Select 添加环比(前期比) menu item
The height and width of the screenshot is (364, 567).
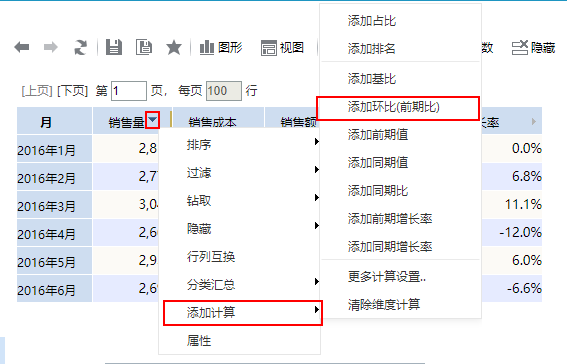point(398,107)
